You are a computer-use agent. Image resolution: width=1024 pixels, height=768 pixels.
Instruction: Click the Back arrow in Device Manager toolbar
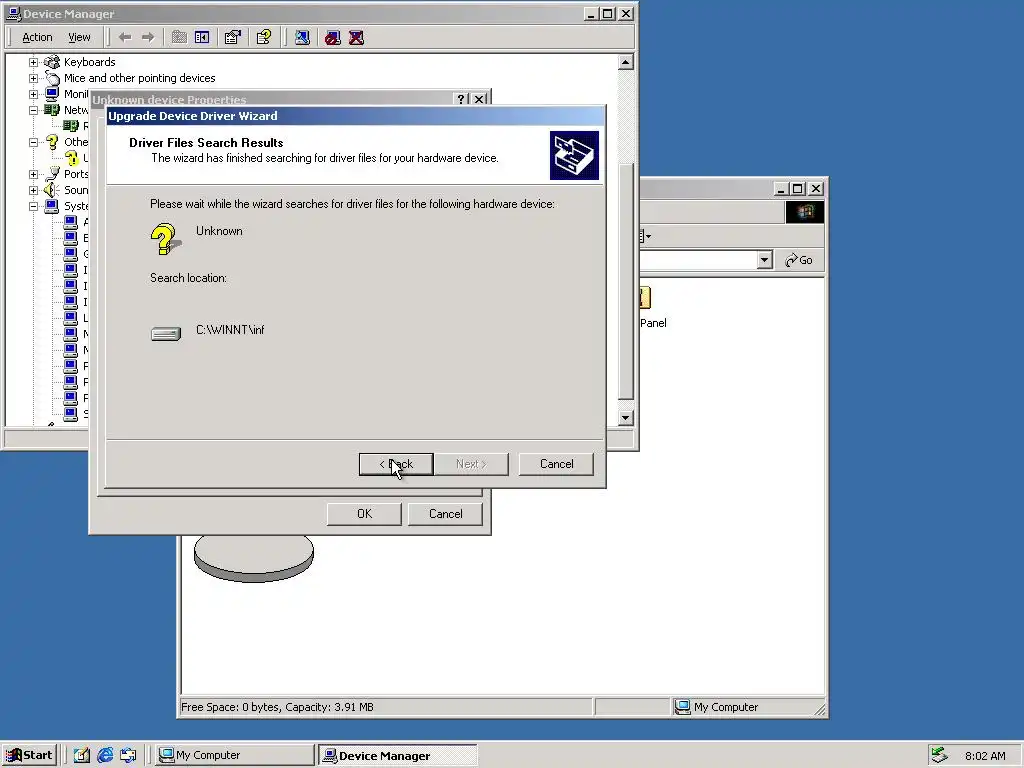[x=125, y=37]
